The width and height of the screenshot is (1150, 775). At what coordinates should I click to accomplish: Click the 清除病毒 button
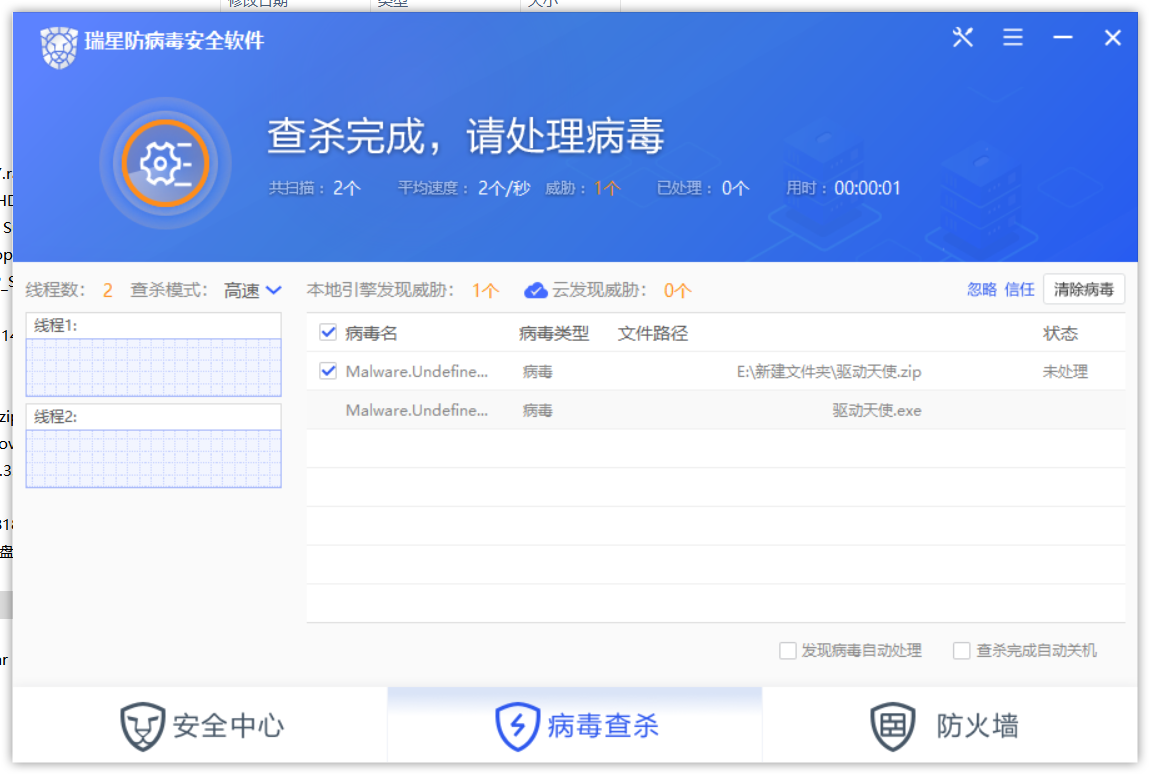pos(1083,290)
